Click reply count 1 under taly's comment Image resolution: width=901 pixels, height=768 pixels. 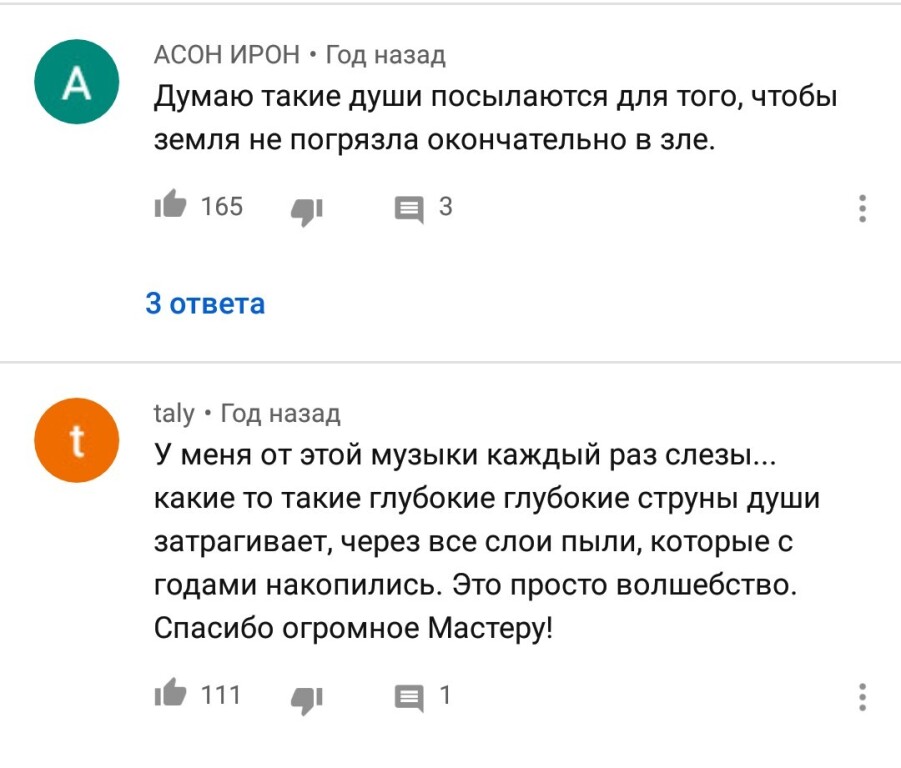(445, 695)
